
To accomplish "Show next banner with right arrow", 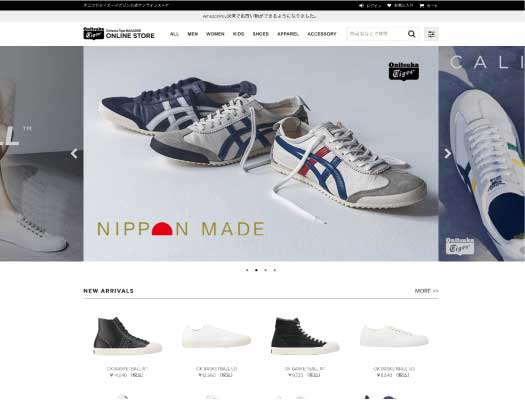I will 448,154.
